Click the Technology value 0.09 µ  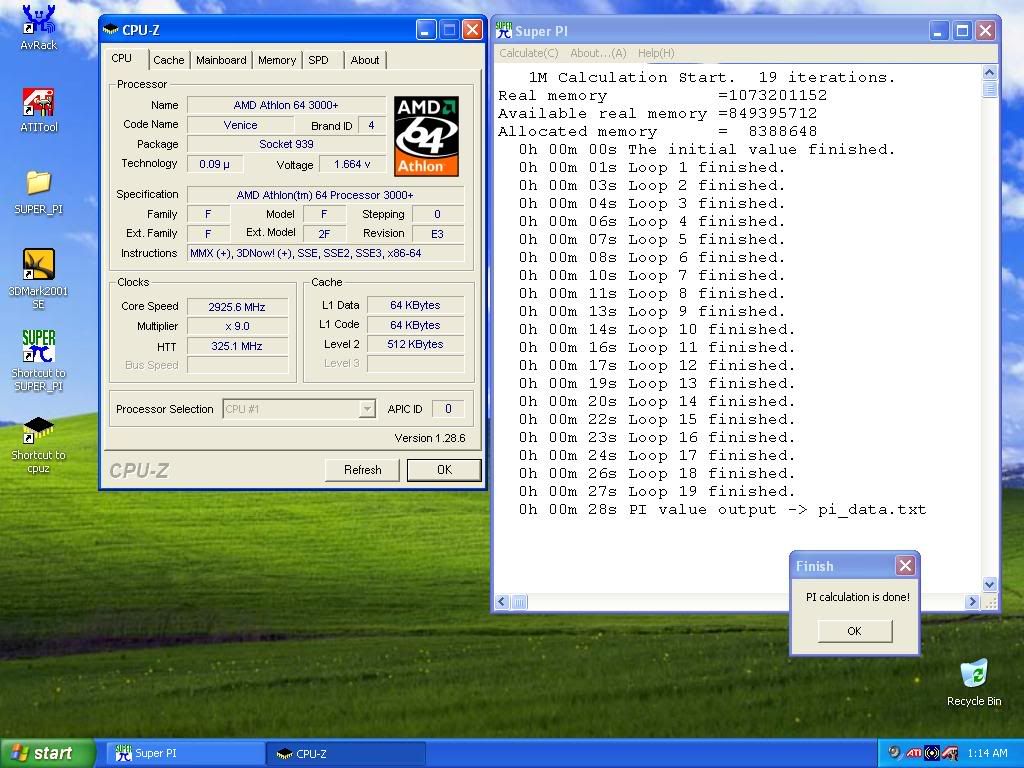[x=215, y=164]
